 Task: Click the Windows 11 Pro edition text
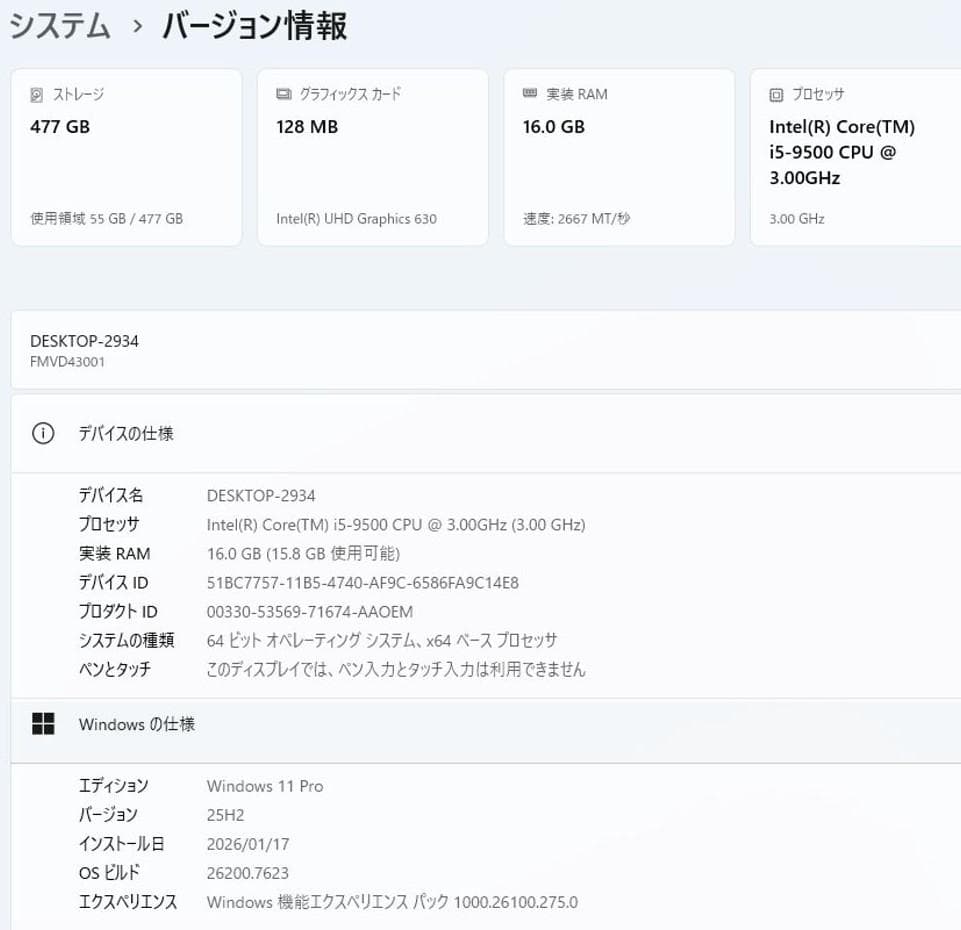click(265, 786)
